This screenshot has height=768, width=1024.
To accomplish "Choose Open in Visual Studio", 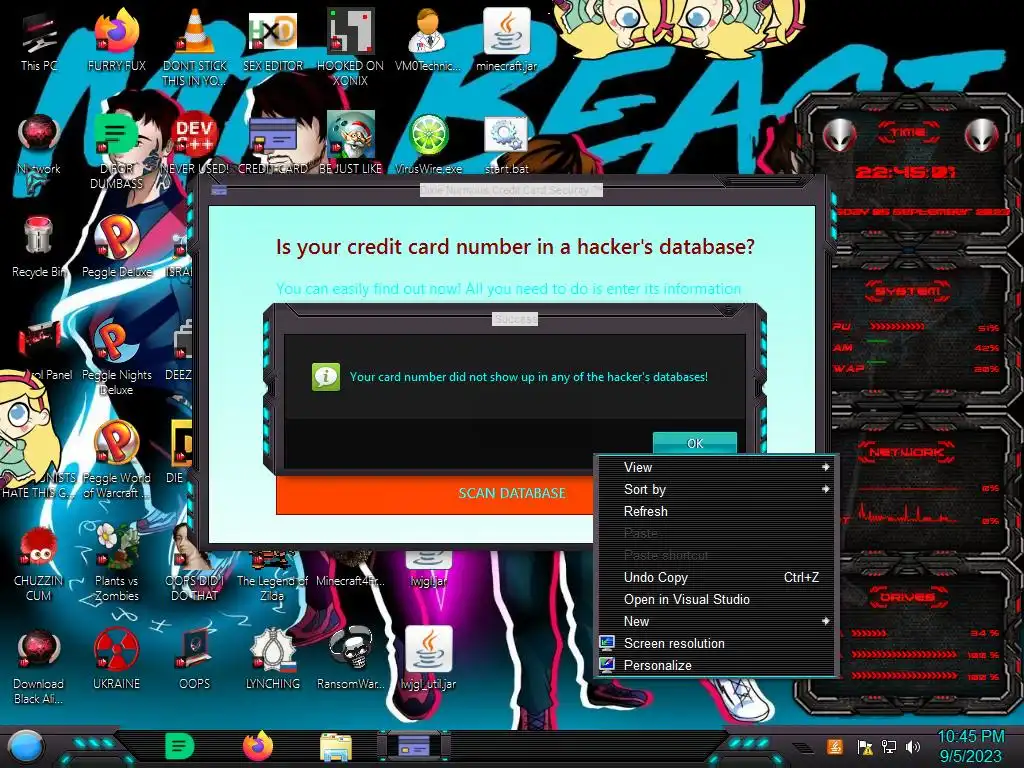I will [716, 600].
